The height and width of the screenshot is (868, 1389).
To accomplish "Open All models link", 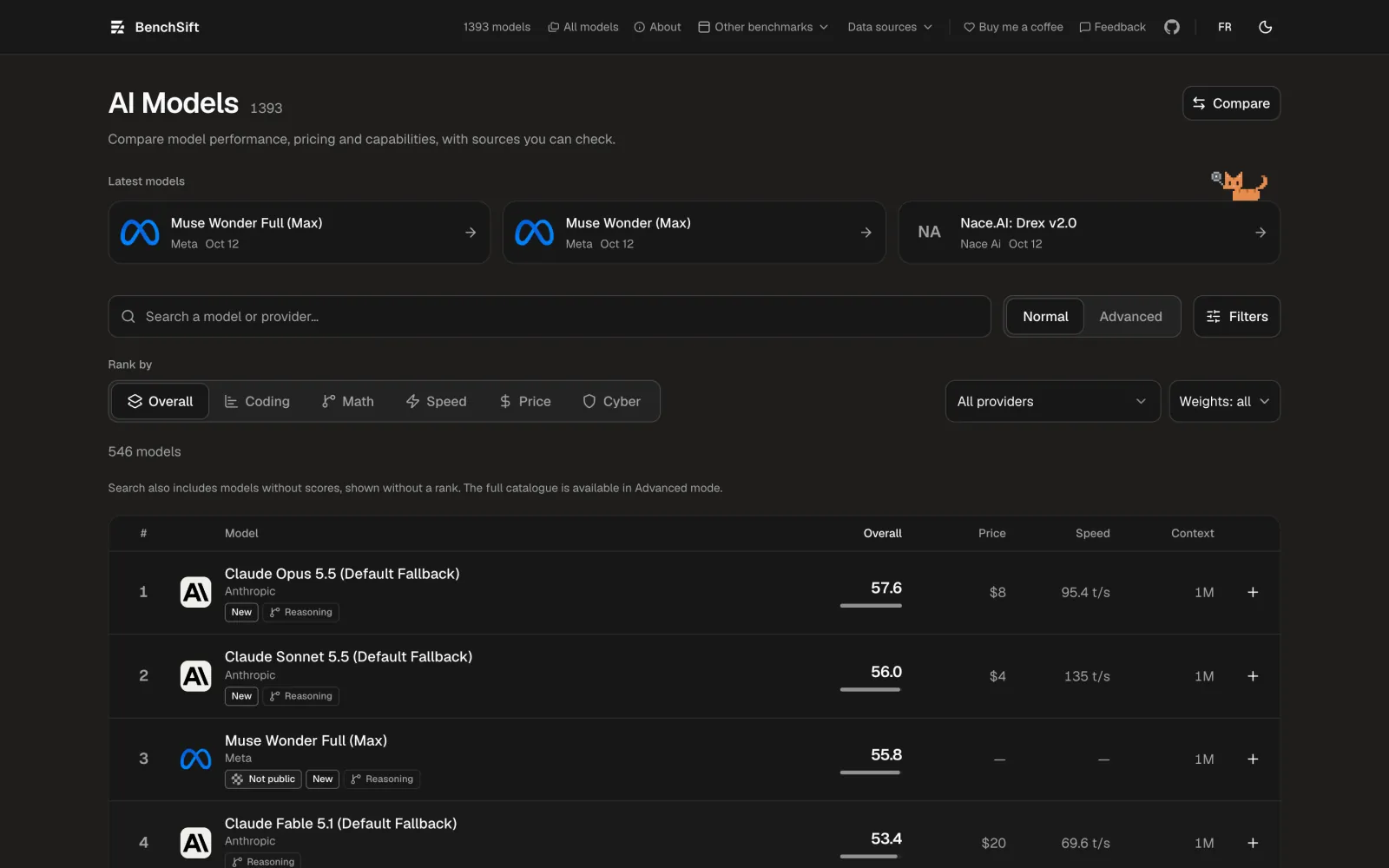I will [x=583, y=27].
